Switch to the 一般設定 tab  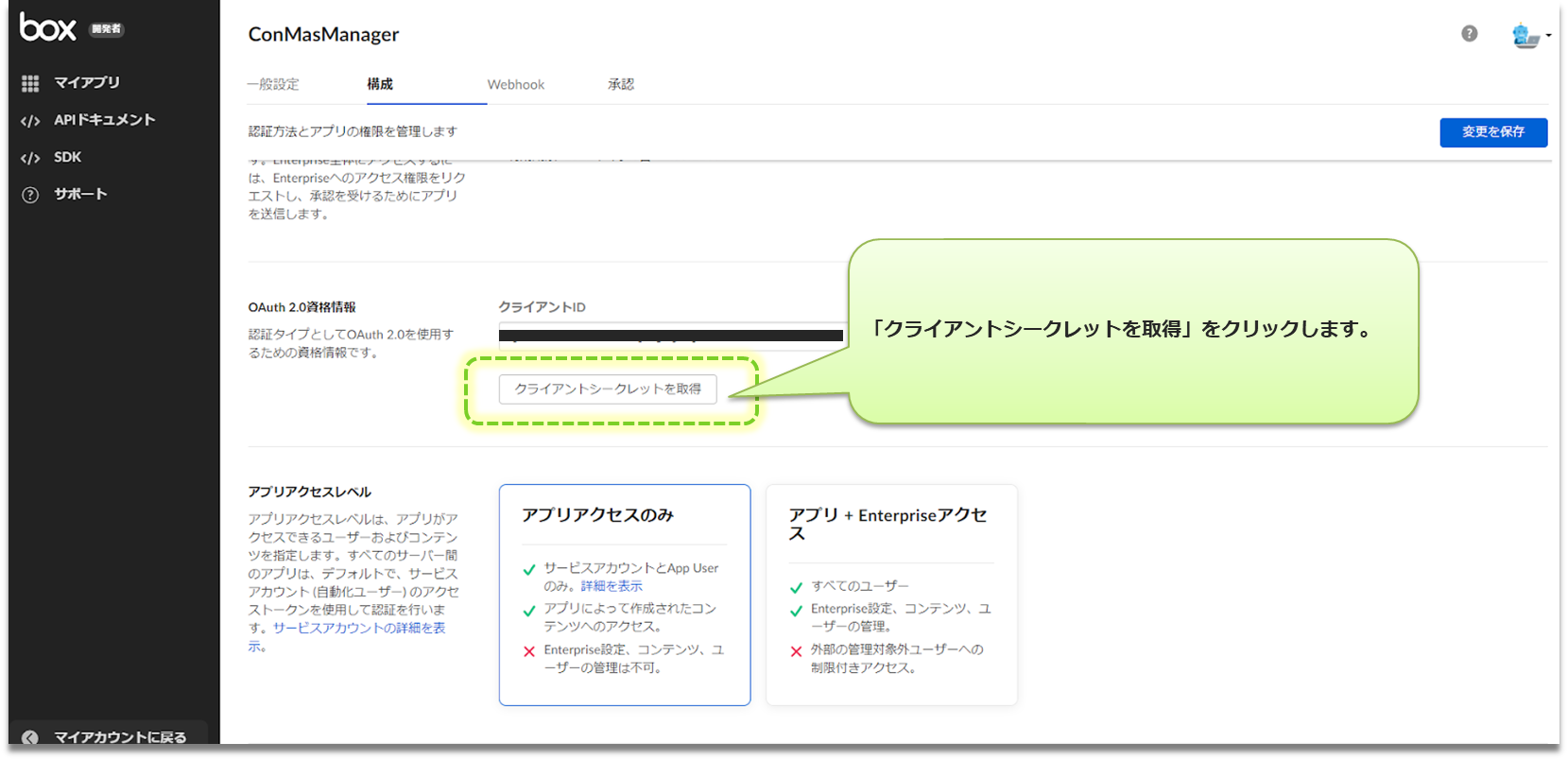point(273,84)
